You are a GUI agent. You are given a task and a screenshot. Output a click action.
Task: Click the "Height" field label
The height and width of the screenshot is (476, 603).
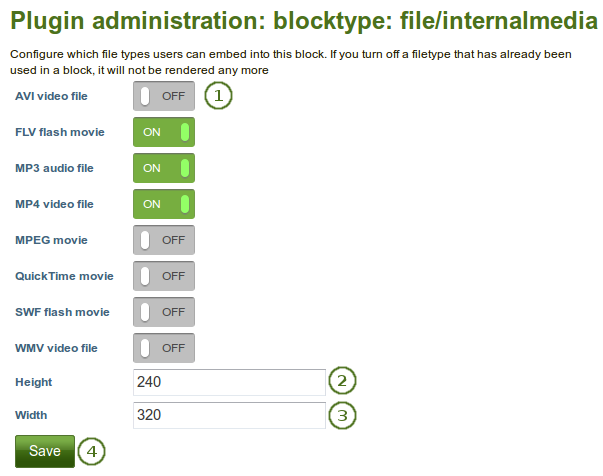(34, 382)
